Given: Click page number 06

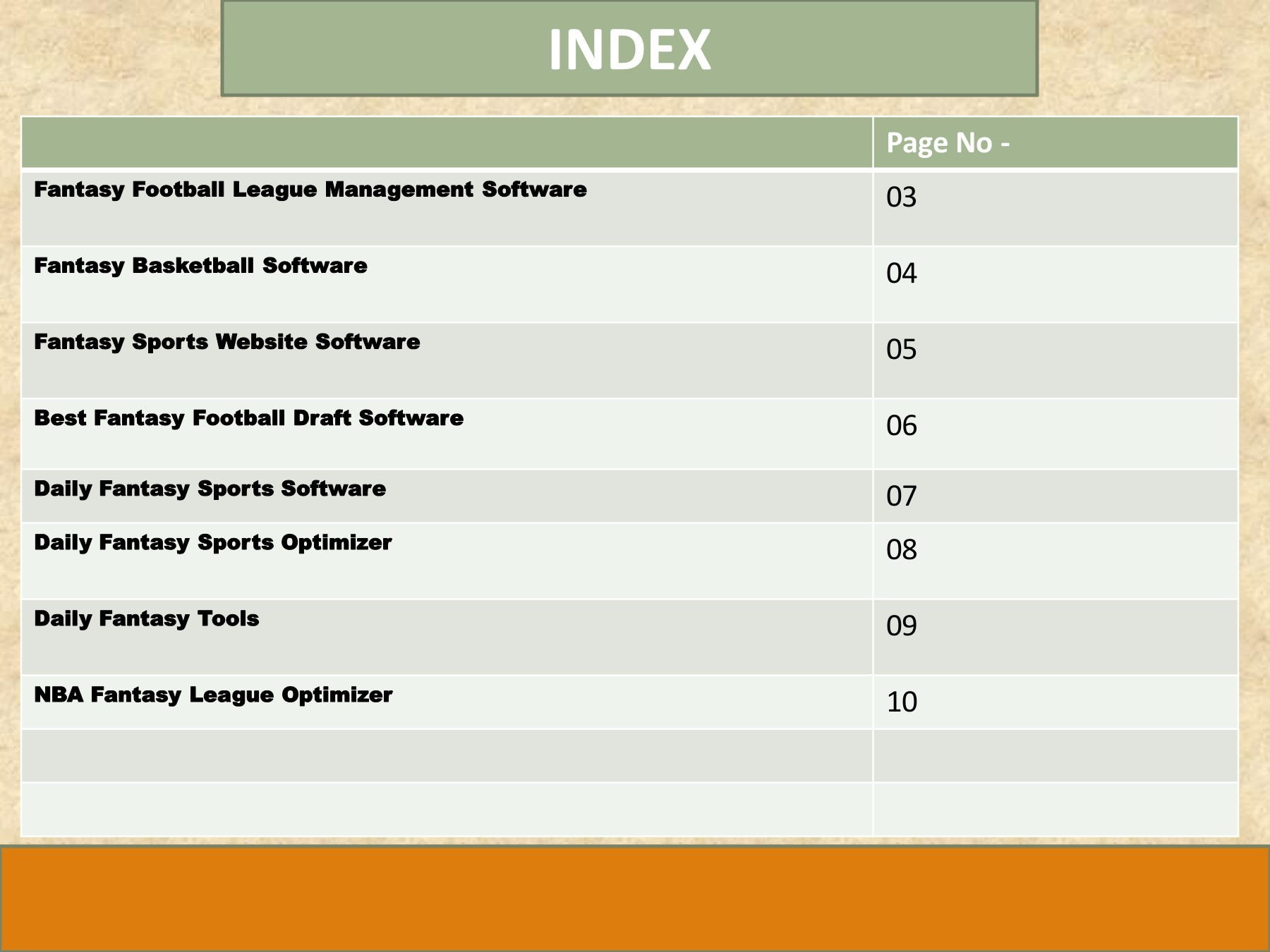Looking at the screenshot, I should click(x=901, y=426).
